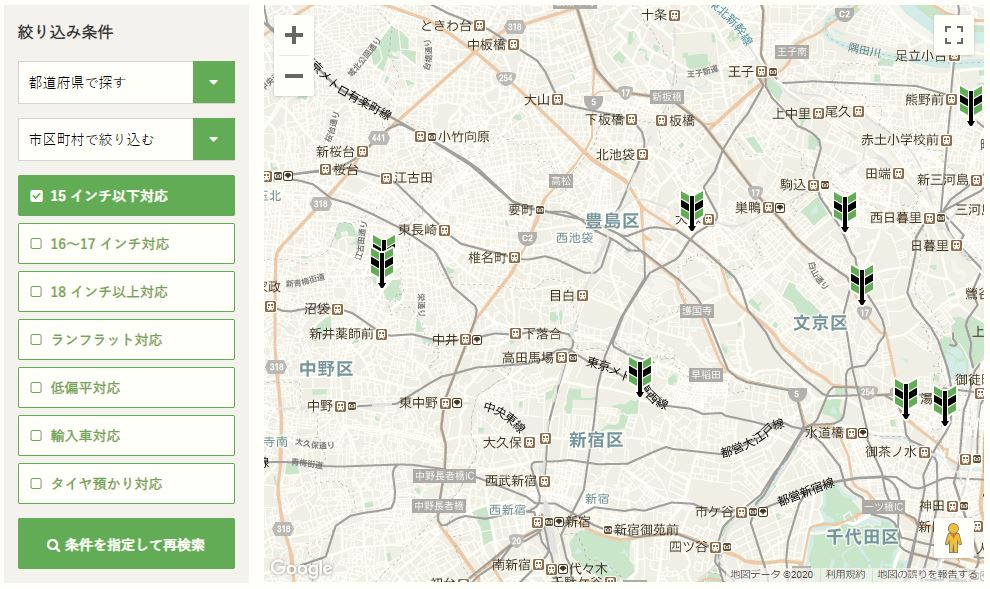Click the 江古田 station icon
Viewport: 990px width, 589px height.
[x=386, y=178]
